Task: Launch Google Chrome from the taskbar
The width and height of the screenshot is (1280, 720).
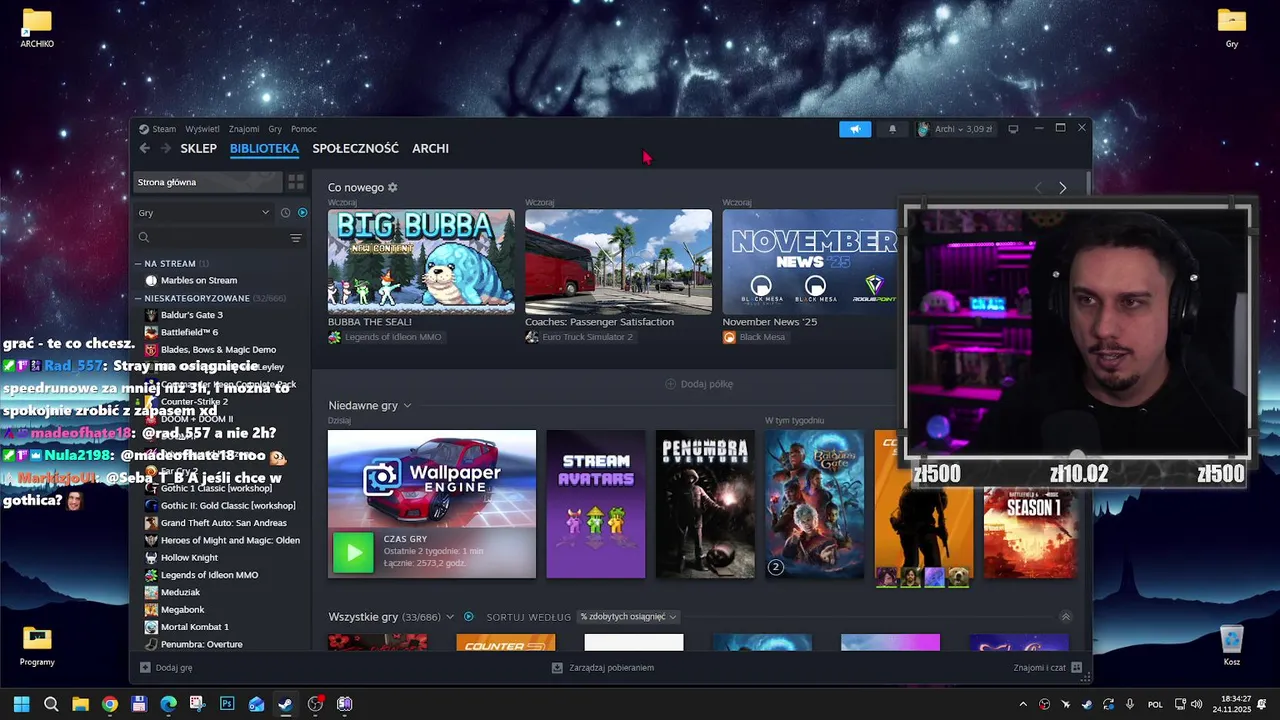Action: point(110,704)
